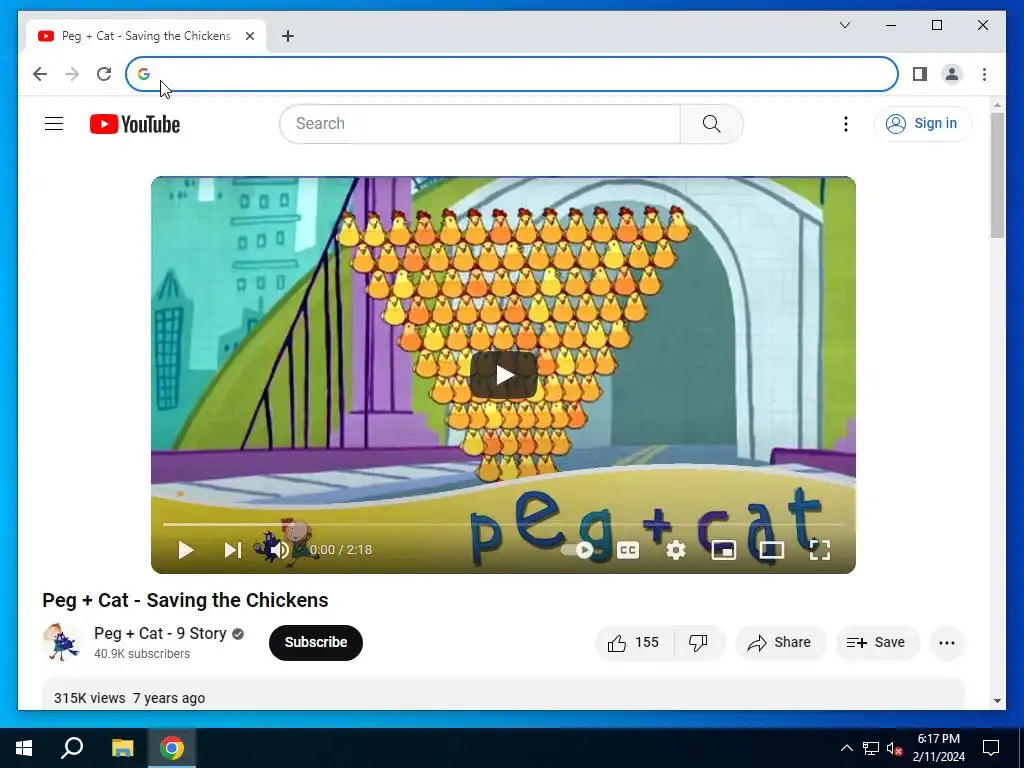Focus the YouTube Search field

480,124
